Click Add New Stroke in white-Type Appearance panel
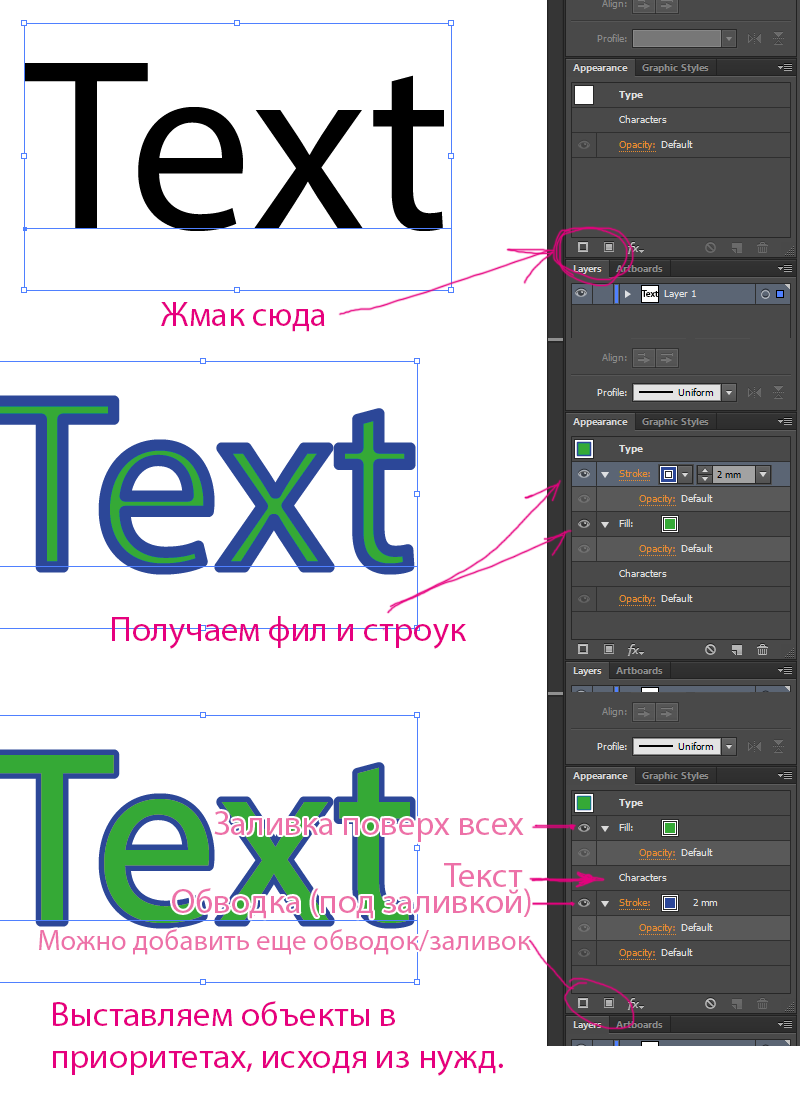800x1116 pixels. [583, 247]
